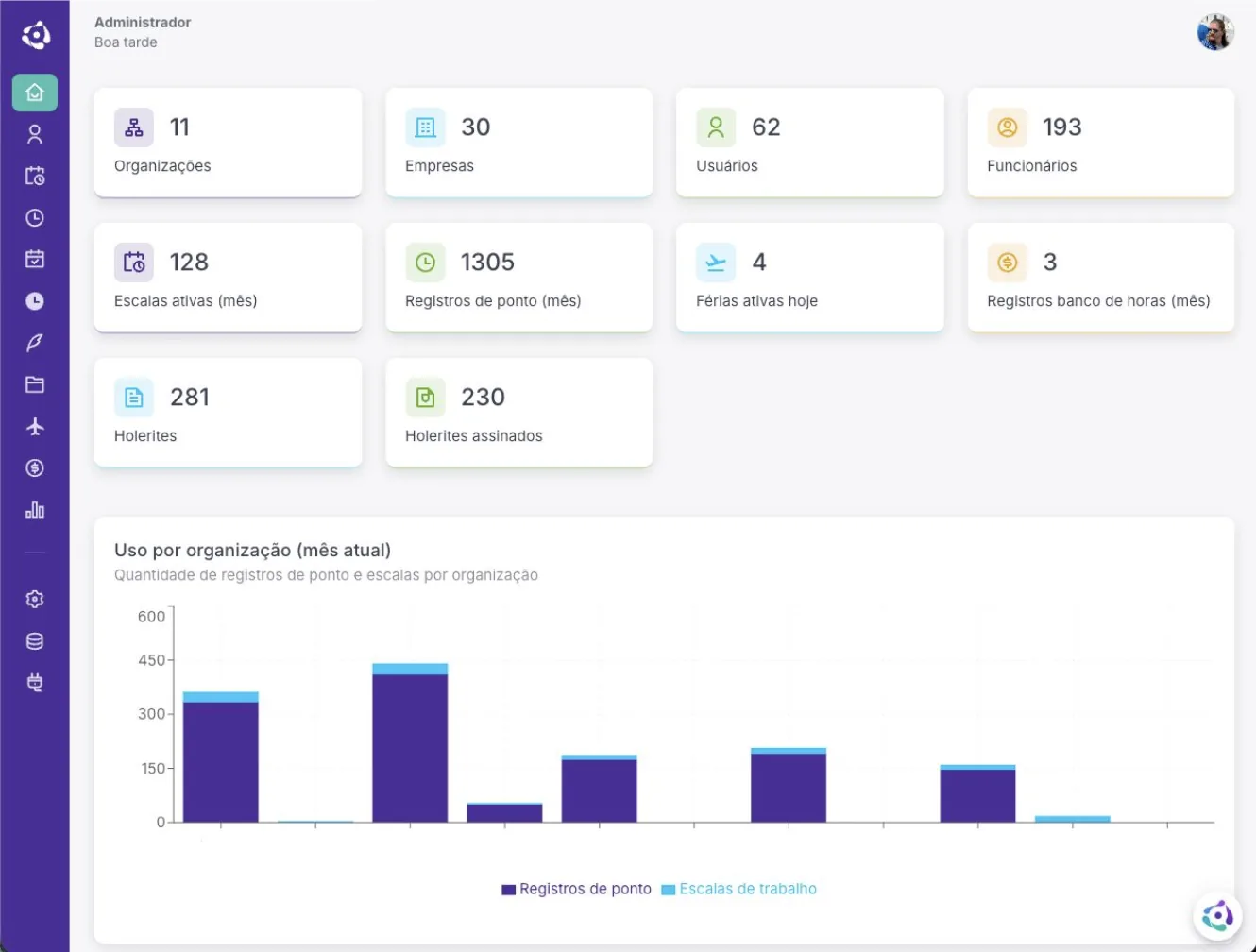Screen dimensions: 1256x952
Task: Click the 281 holerites value
Action: click(189, 398)
